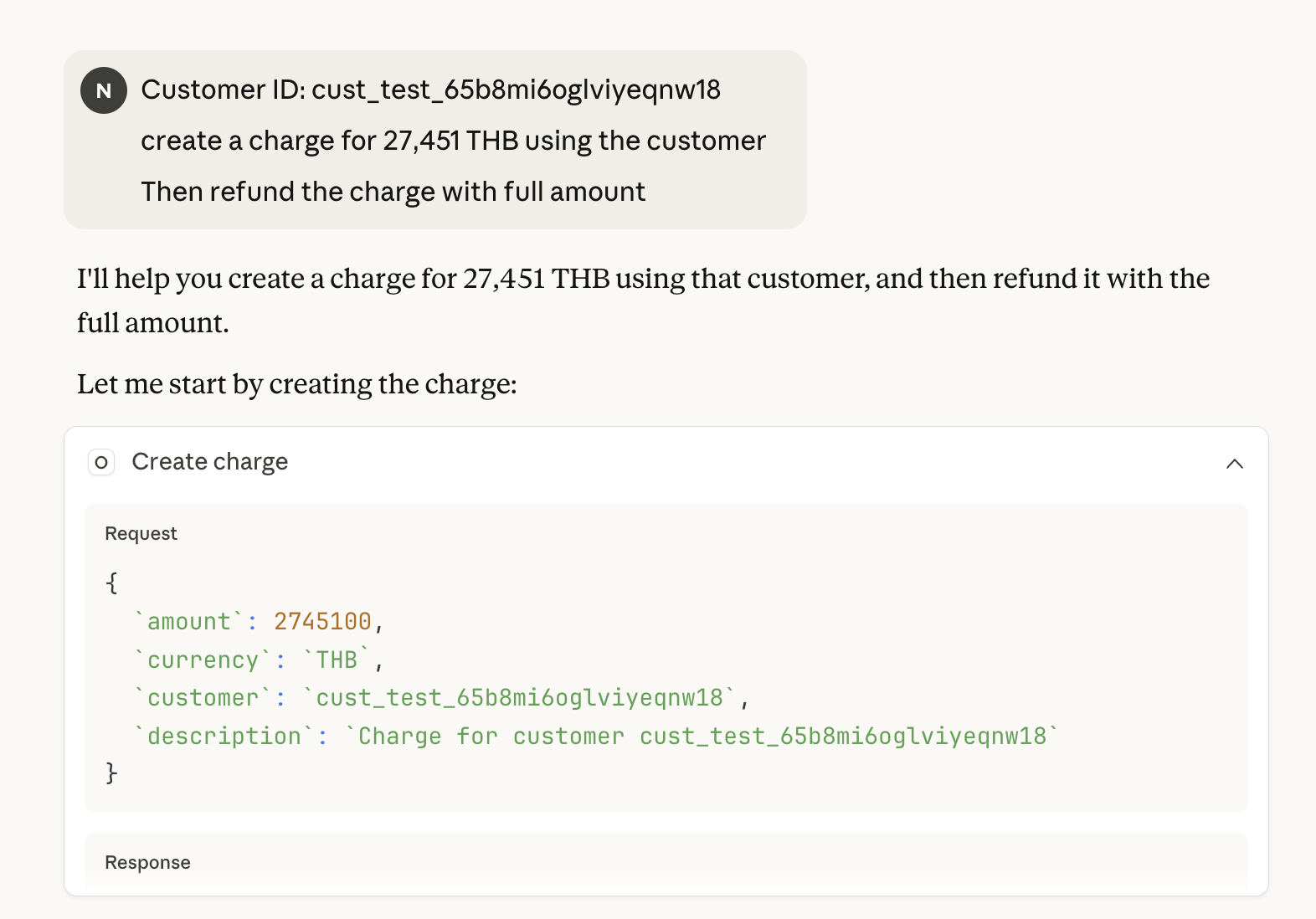Viewport: 1316px width, 919px height.
Task: Click the tool icon beside Create charge
Action: (x=101, y=462)
